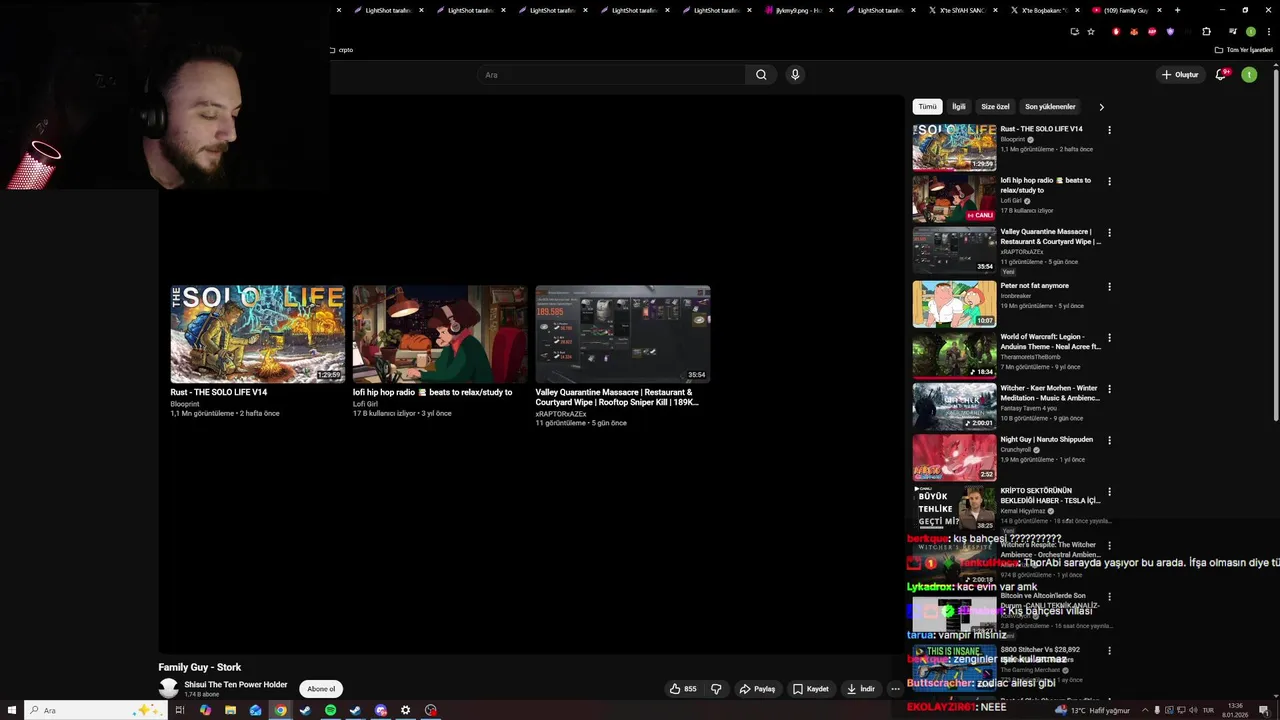Select the İlgili filter chip

pos(959,107)
